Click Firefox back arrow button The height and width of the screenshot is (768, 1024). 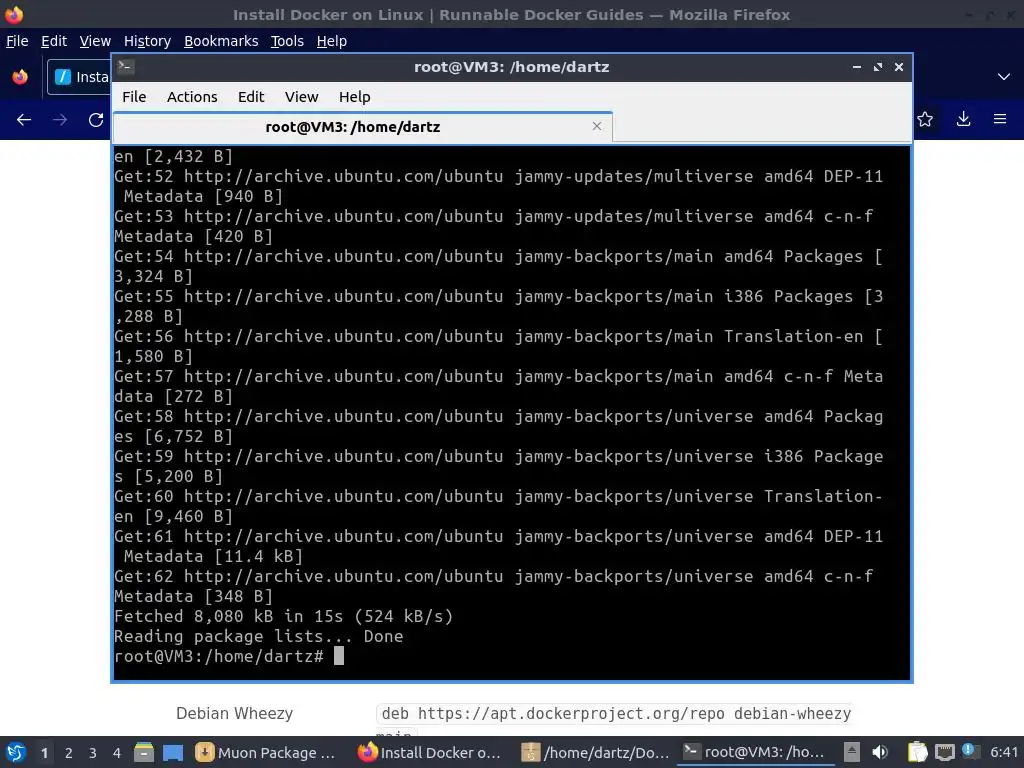pos(24,120)
